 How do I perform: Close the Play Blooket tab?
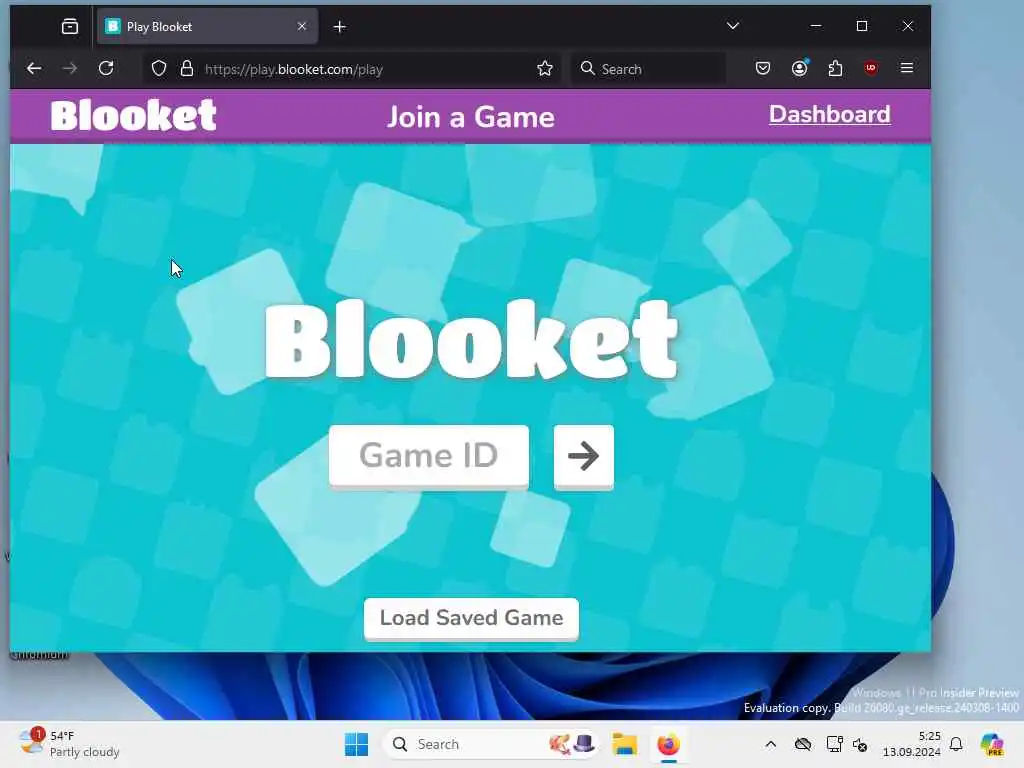pos(302,26)
